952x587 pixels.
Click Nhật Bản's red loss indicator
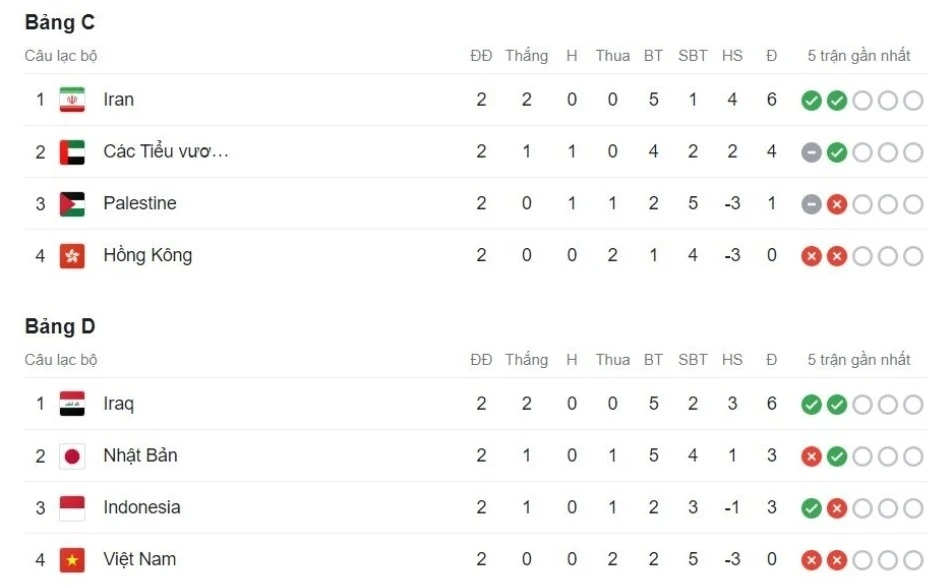click(x=811, y=456)
